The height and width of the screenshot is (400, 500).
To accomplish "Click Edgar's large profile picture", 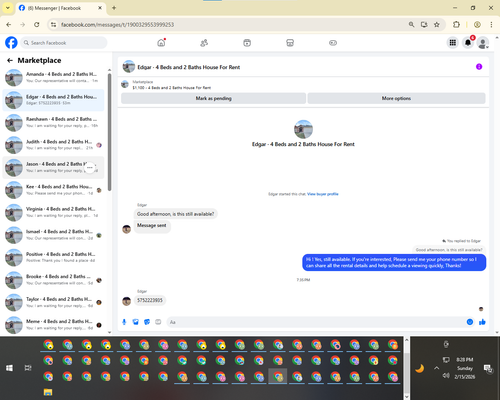I will tap(303, 129).
